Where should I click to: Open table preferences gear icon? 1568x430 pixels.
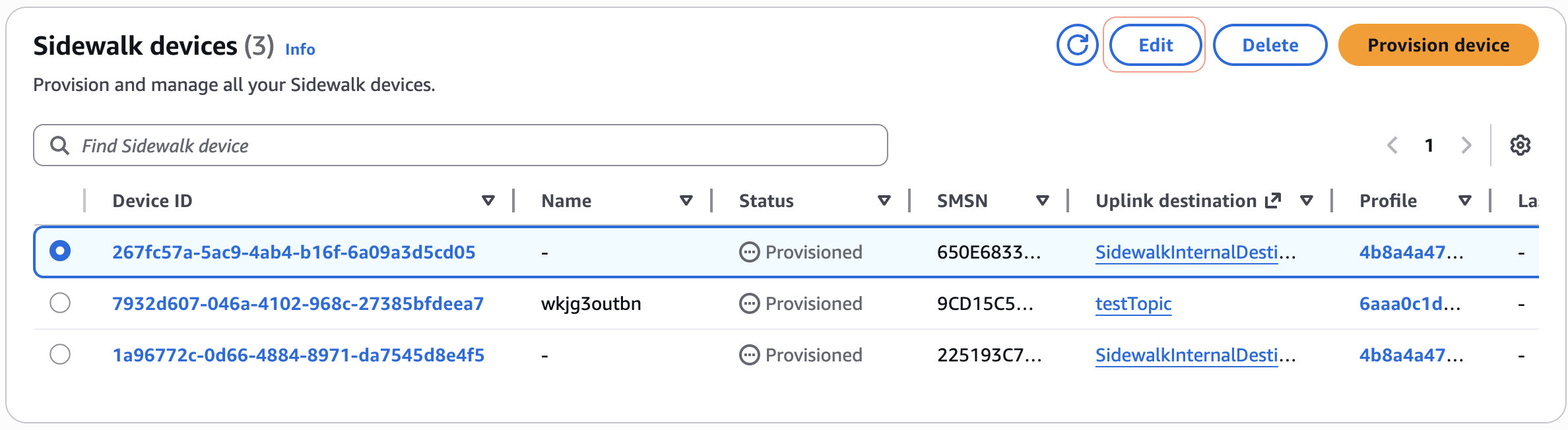[1520, 145]
